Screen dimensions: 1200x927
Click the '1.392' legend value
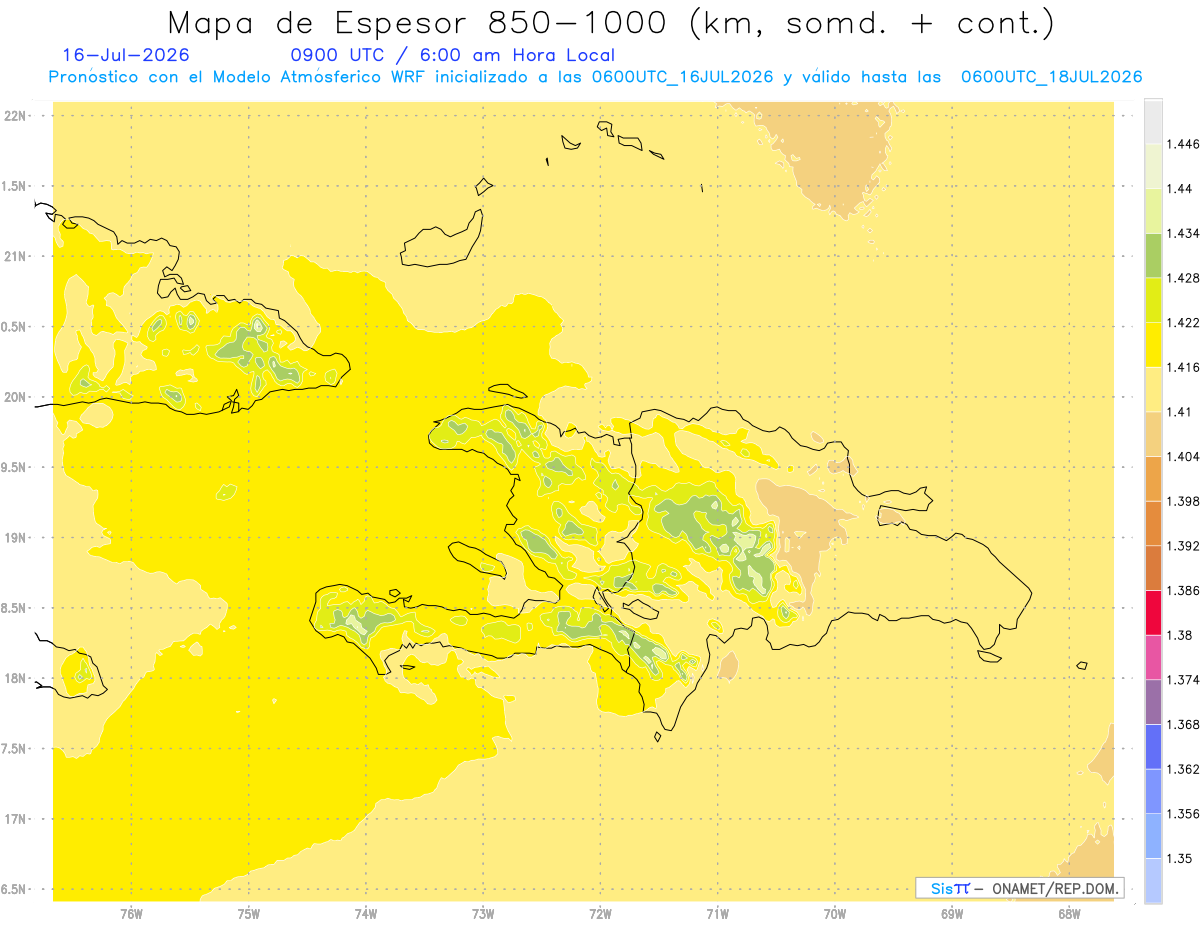1184,546
